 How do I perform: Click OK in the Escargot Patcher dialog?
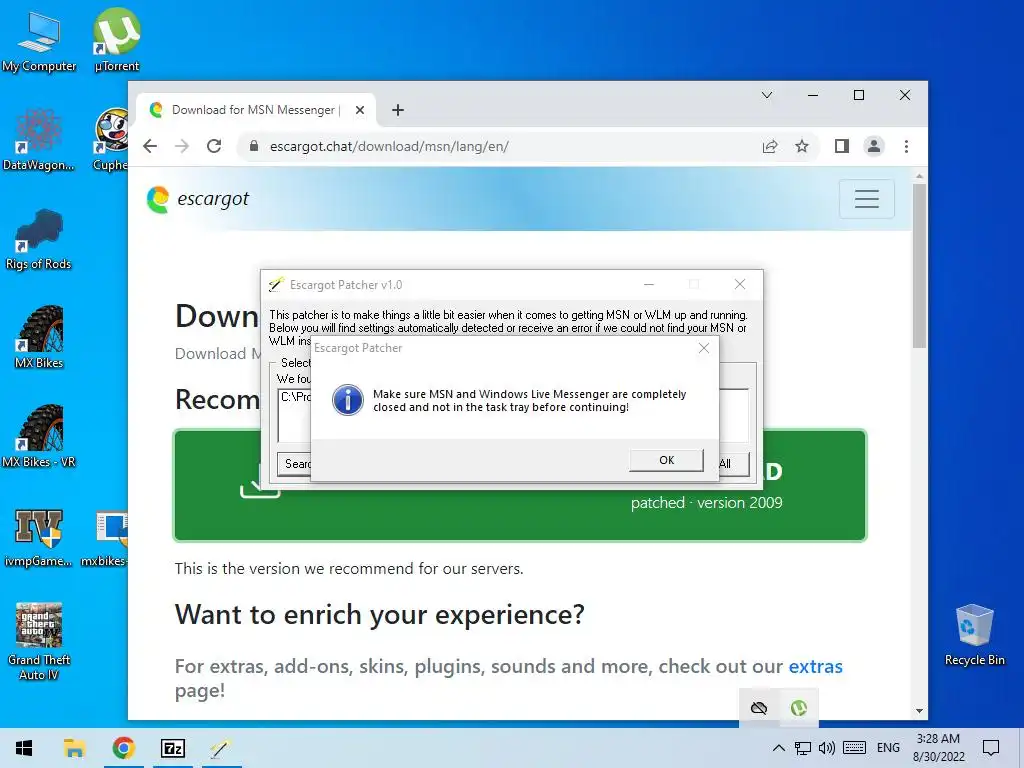pyautogui.click(x=666, y=460)
